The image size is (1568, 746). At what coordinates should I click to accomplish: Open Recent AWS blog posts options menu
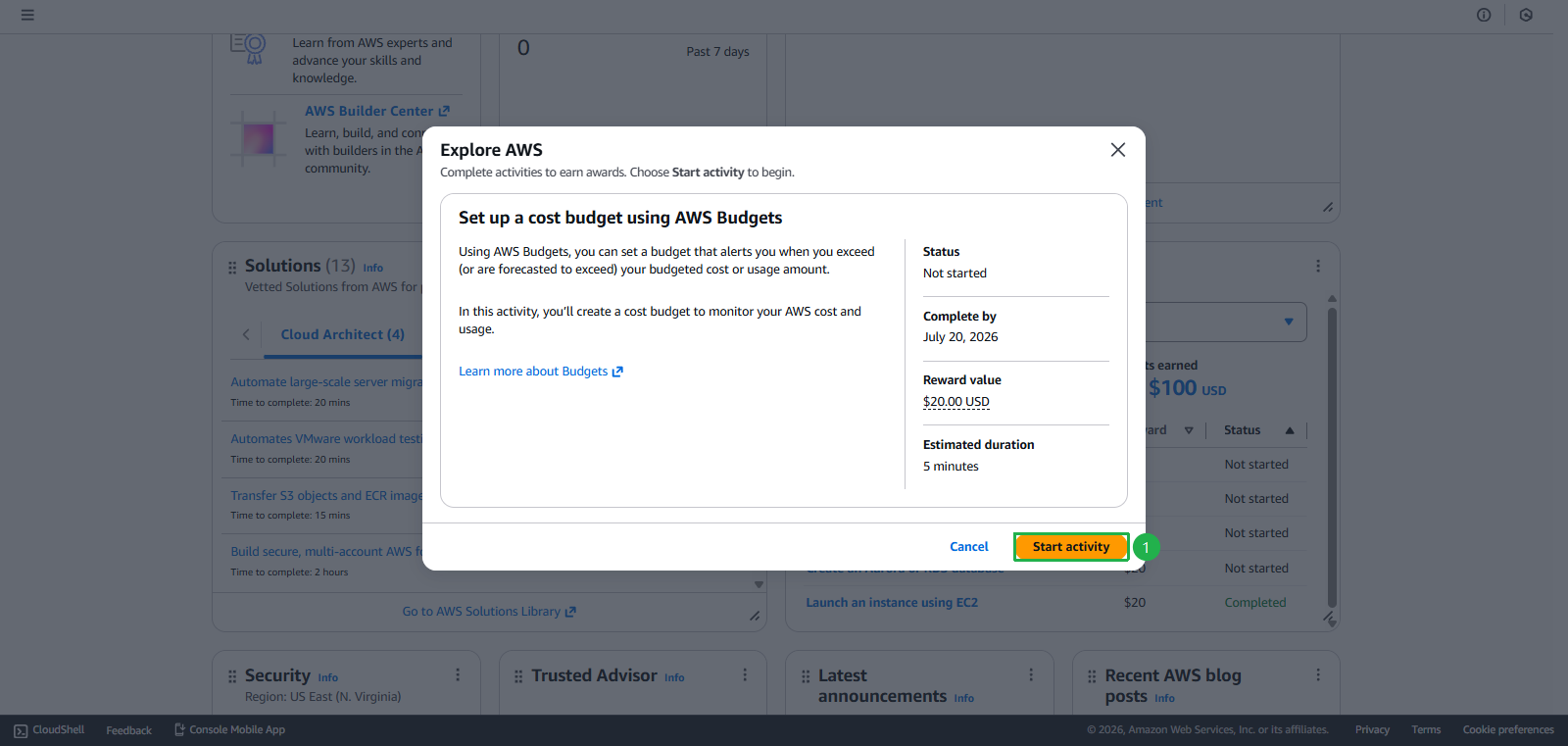click(x=1318, y=675)
